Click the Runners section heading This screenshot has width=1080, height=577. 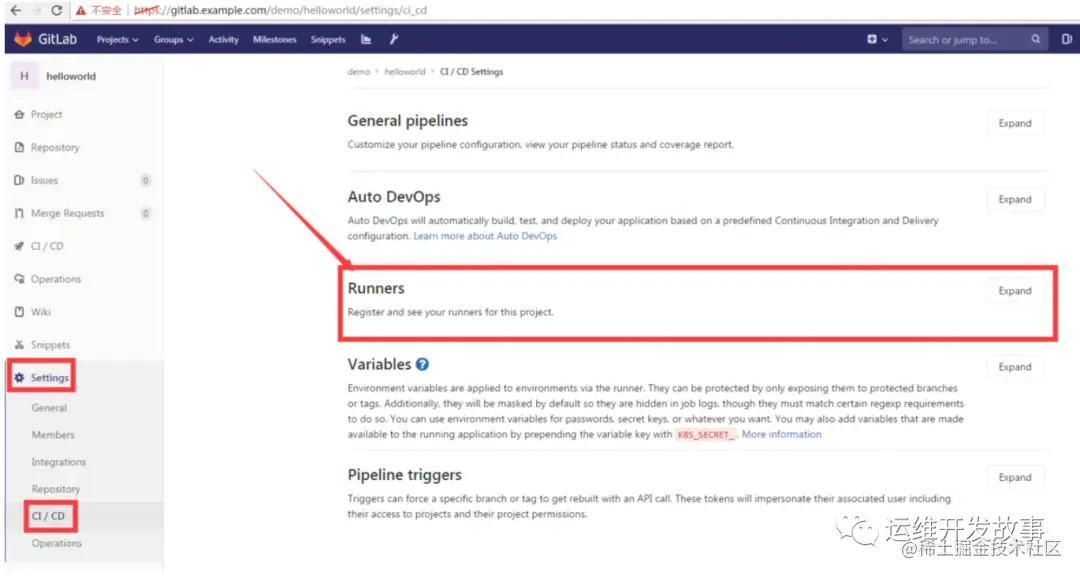pos(376,288)
